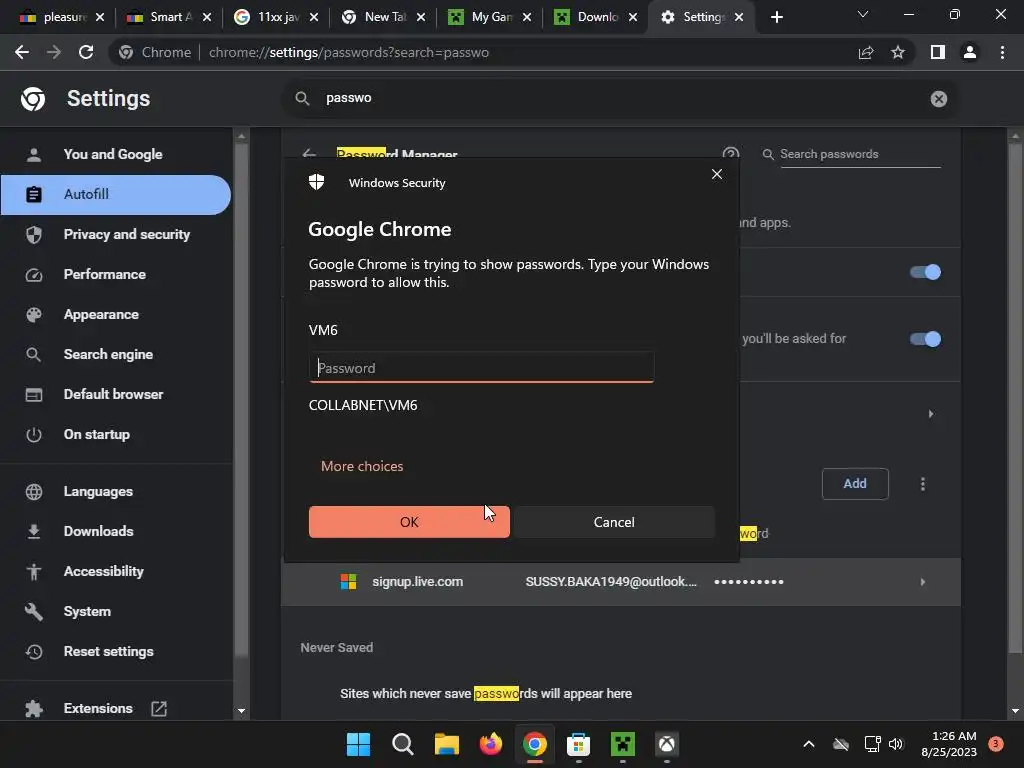
Task: Open Minecraft launcher from taskbar
Action: click(622, 744)
